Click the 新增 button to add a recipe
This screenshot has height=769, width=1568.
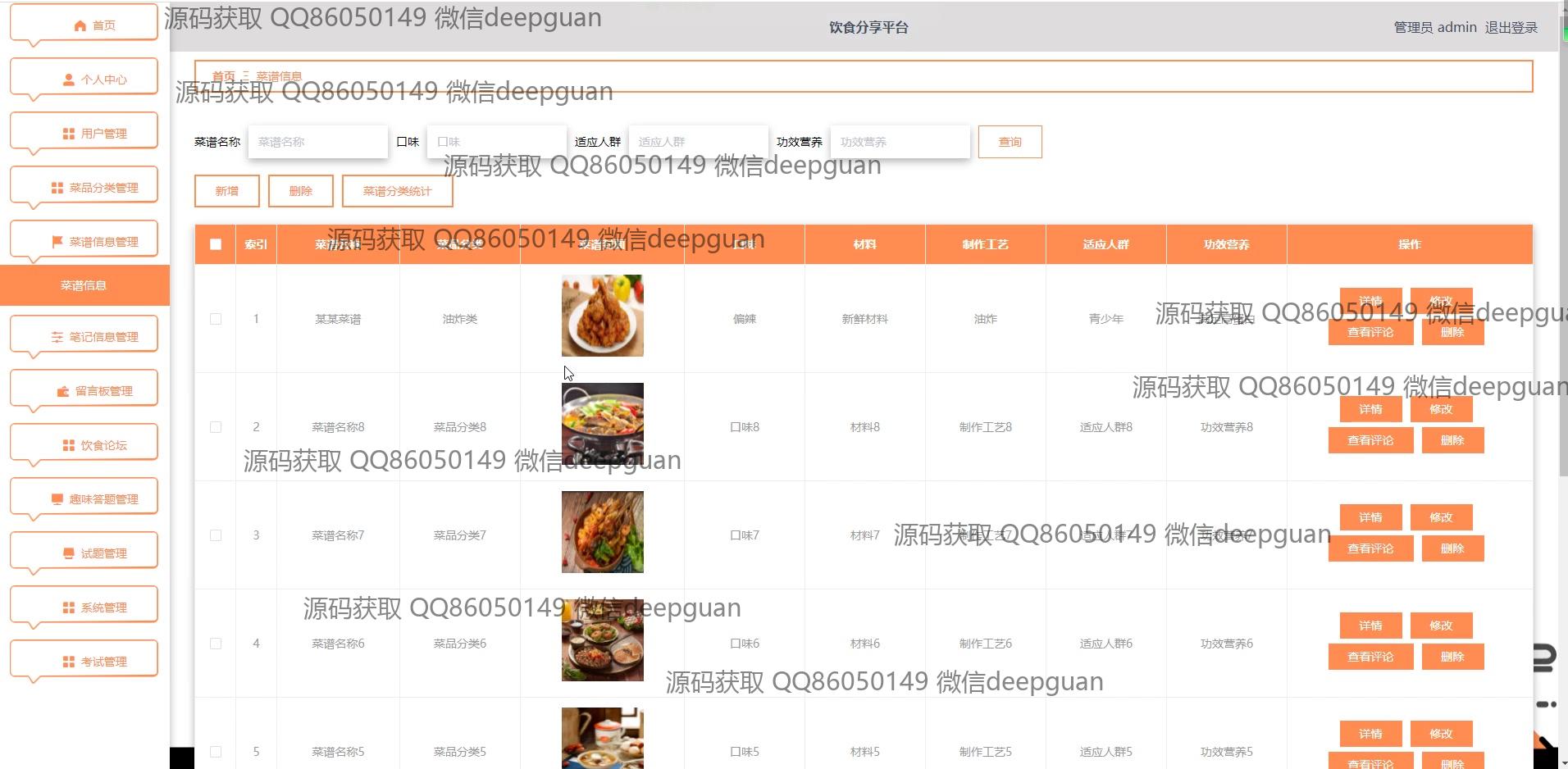click(x=227, y=191)
